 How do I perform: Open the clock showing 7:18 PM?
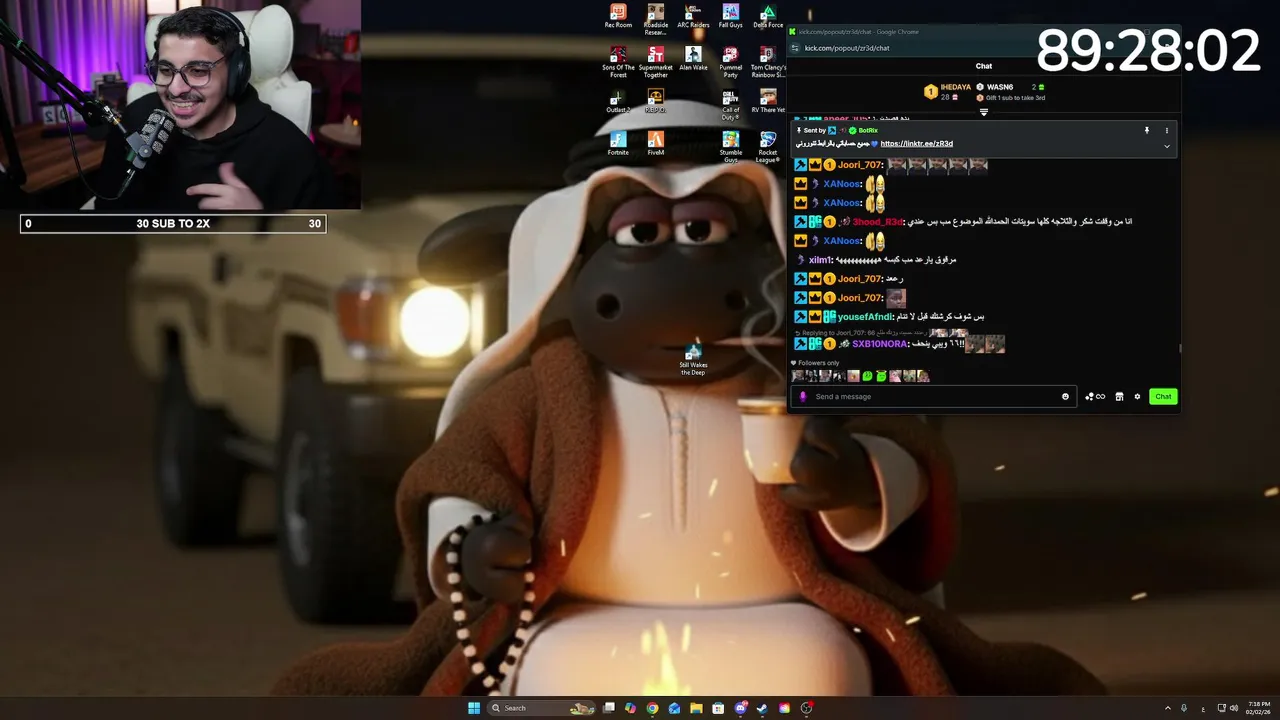coord(1258,708)
